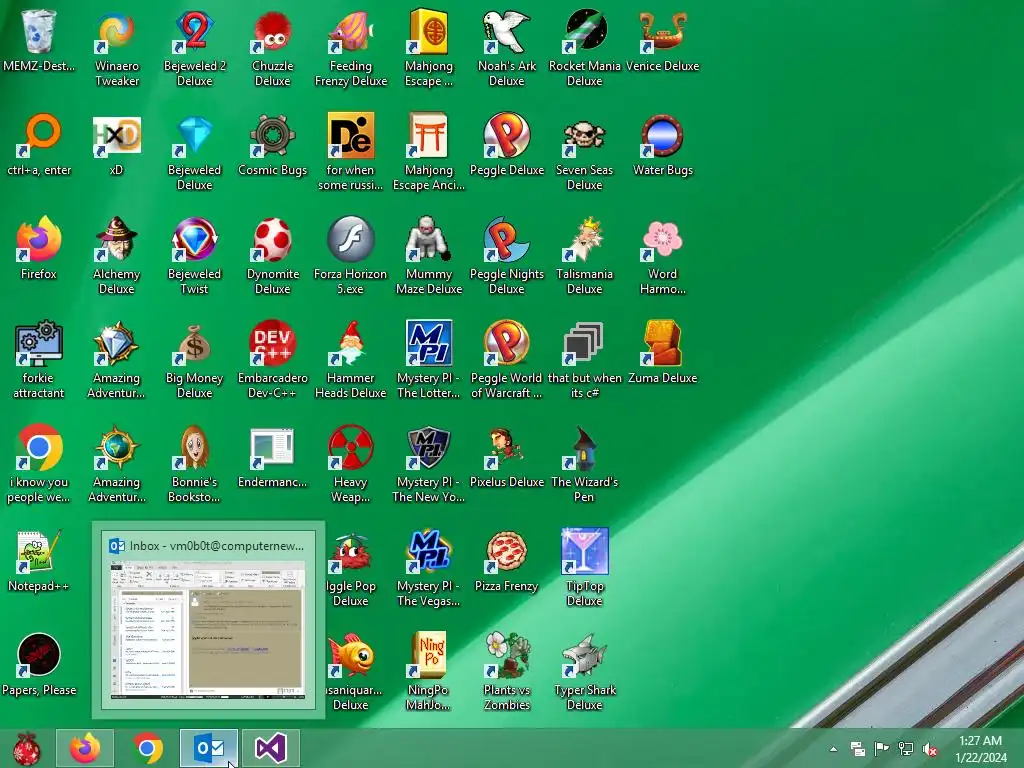Select Word Harmo... flower icon
This screenshot has height=768, width=1024.
coord(663,239)
